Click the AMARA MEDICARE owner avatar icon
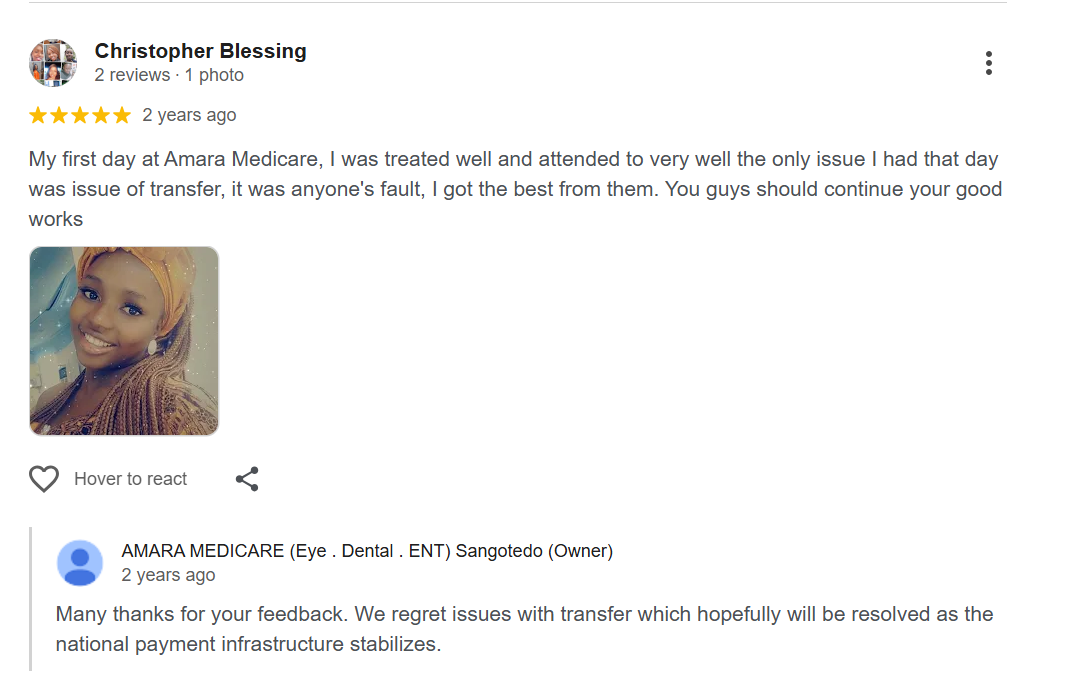The height and width of the screenshot is (676, 1068). pos(80,562)
